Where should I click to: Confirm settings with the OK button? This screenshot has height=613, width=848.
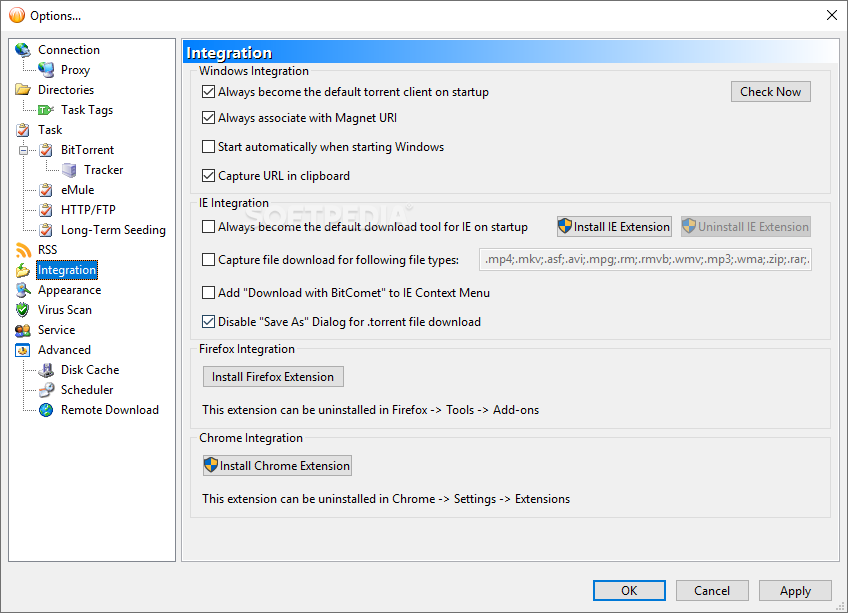(630, 591)
